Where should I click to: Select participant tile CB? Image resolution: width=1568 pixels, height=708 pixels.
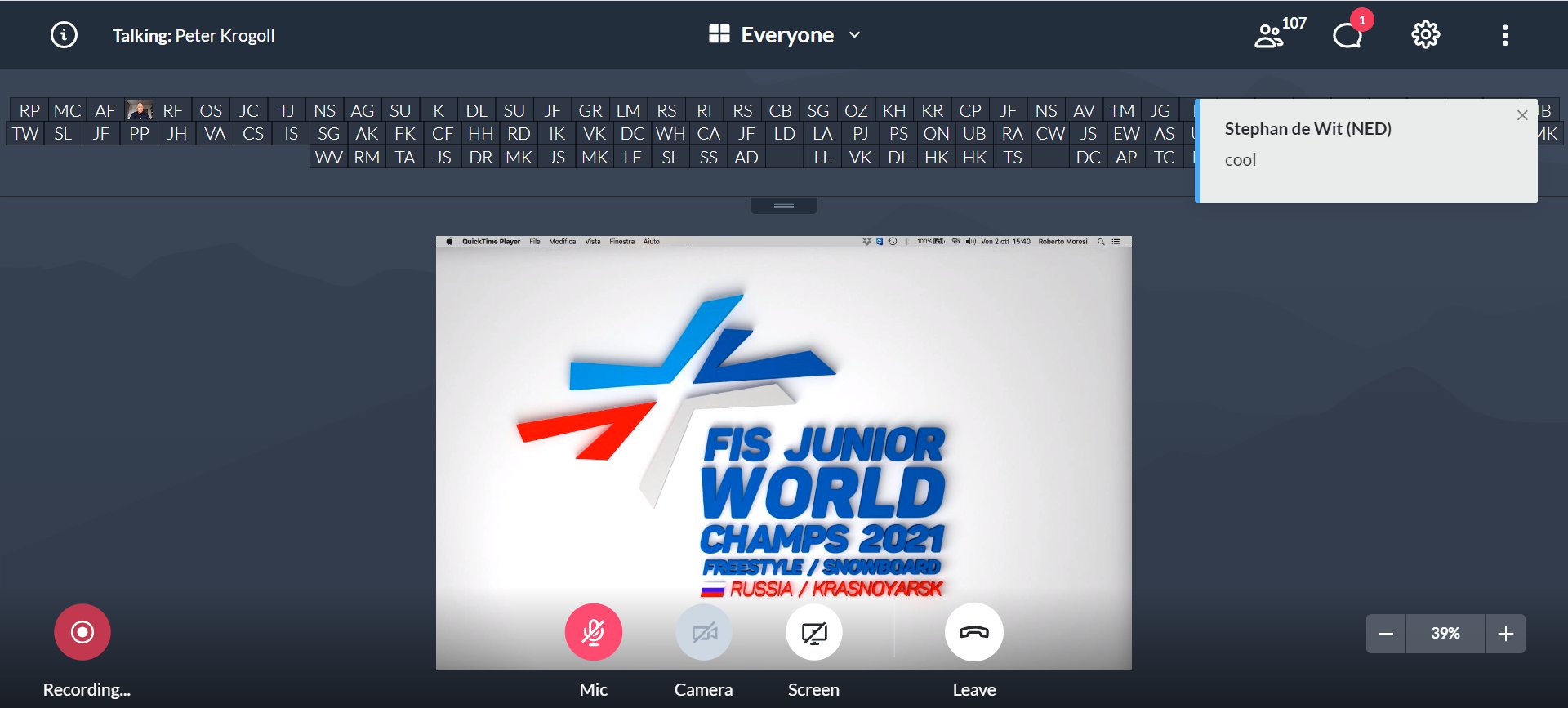(780, 110)
